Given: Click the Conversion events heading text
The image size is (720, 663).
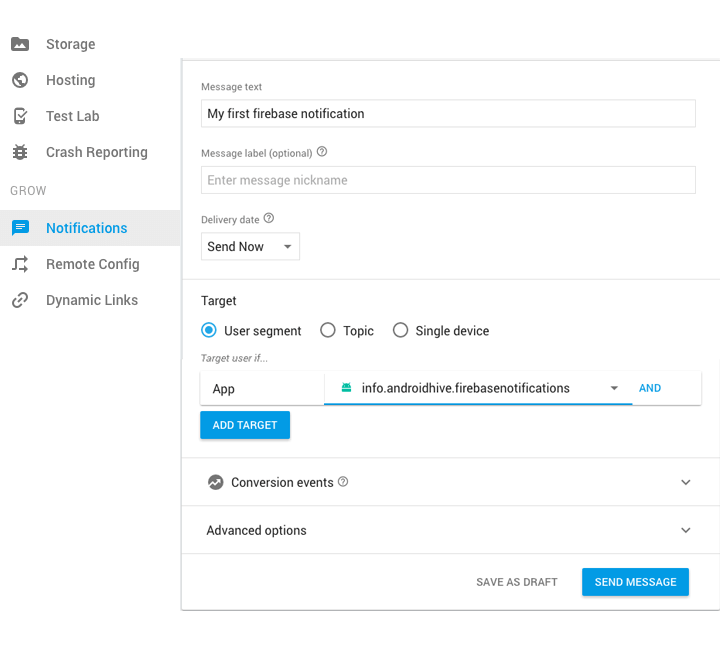Looking at the screenshot, I should coord(282,482).
